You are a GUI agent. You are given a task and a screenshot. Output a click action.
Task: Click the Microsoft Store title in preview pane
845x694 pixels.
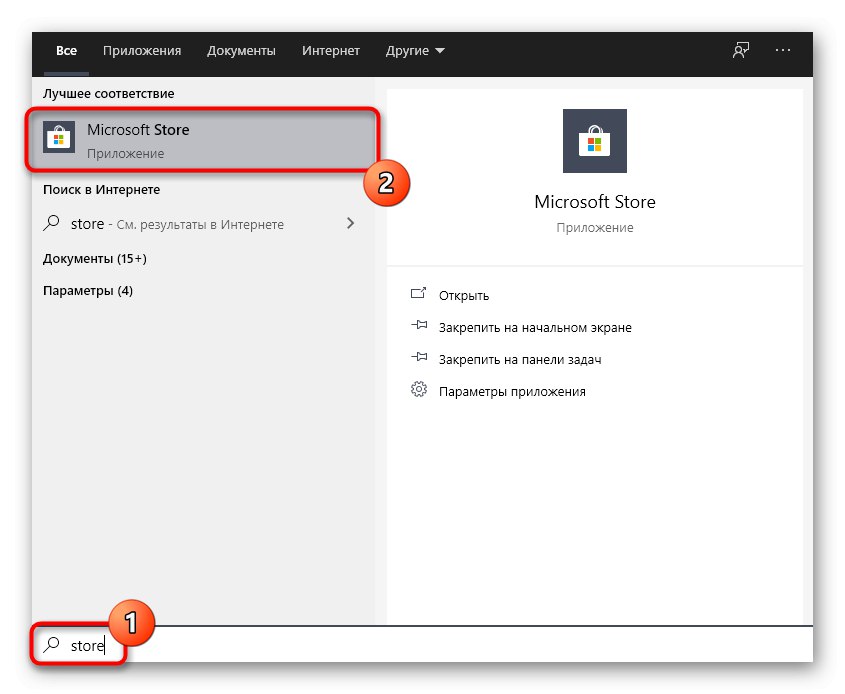click(594, 202)
